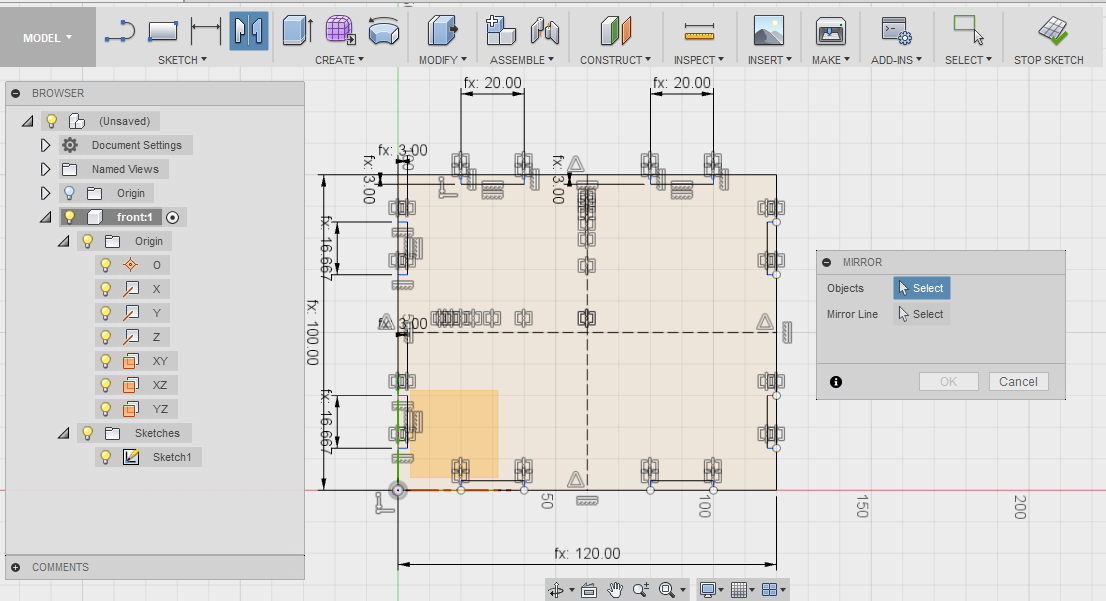This screenshot has height=601, width=1106.
Task: Toggle visibility bulb of Sketch1
Action: (105, 457)
